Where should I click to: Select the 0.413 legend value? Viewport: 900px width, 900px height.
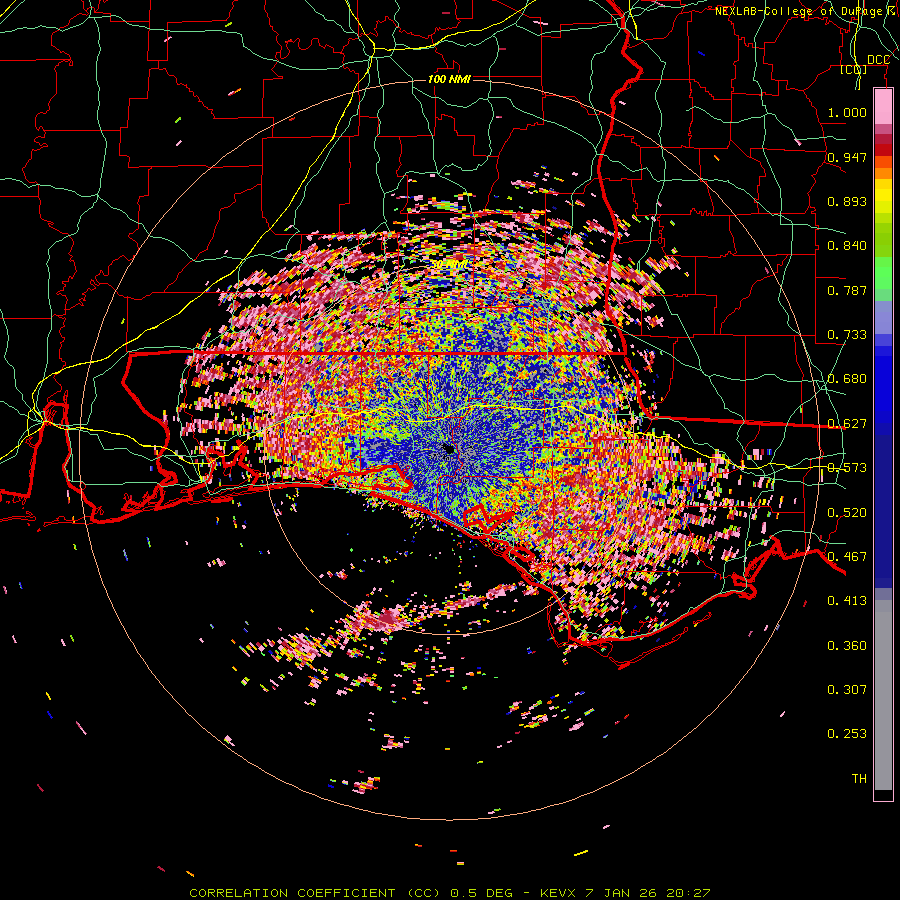847,601
